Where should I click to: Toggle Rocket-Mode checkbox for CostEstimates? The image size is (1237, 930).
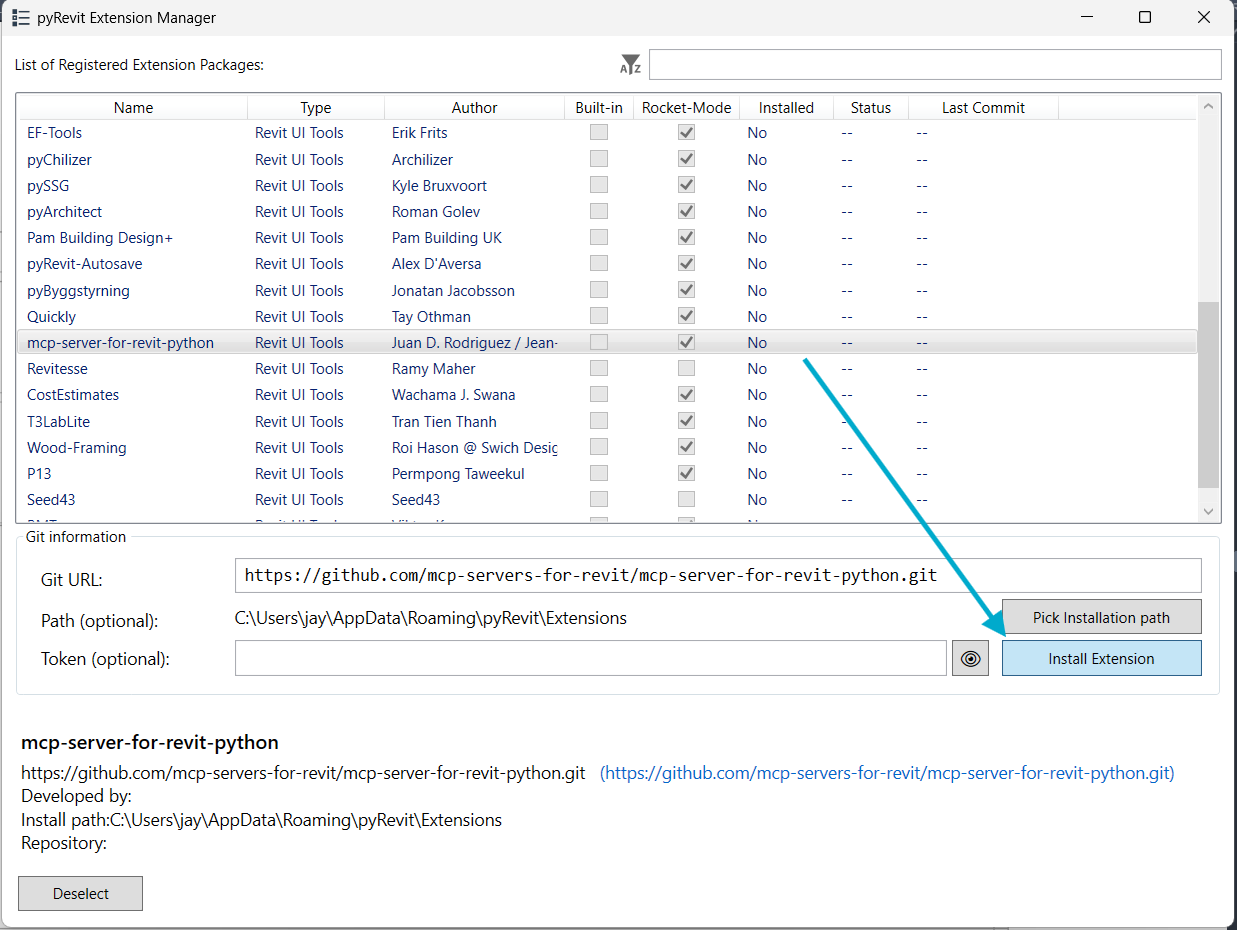pos(686,394)
